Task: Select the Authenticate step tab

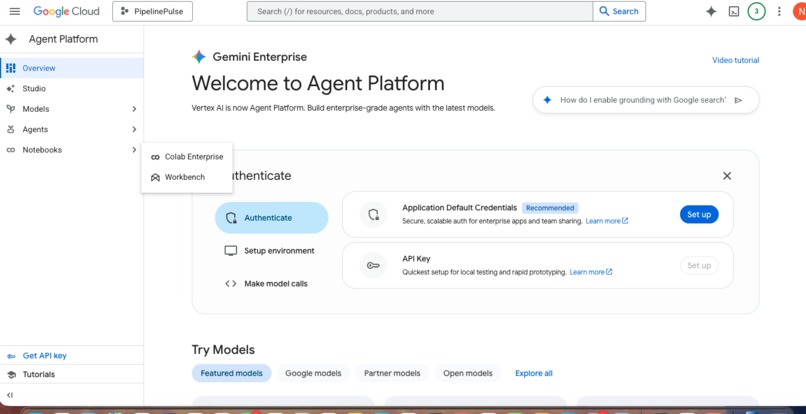Action: (271, 218)
